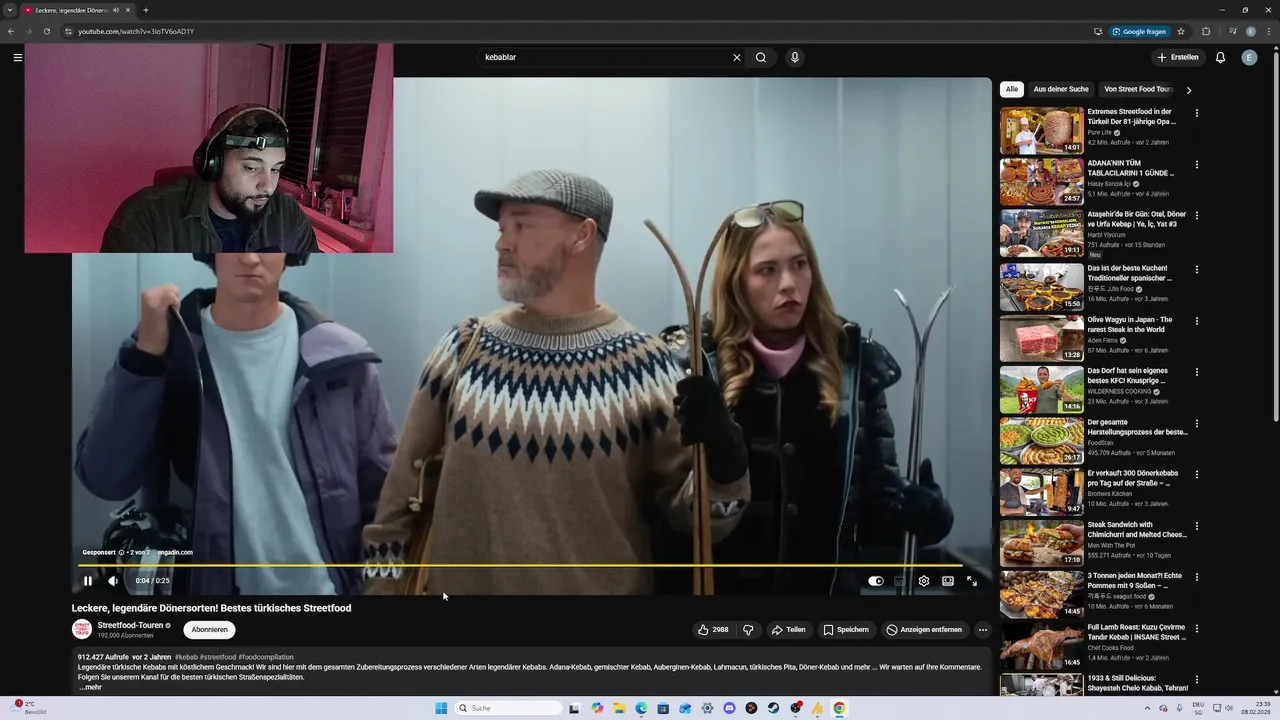Open the engadin.com sponsor link

175,552
